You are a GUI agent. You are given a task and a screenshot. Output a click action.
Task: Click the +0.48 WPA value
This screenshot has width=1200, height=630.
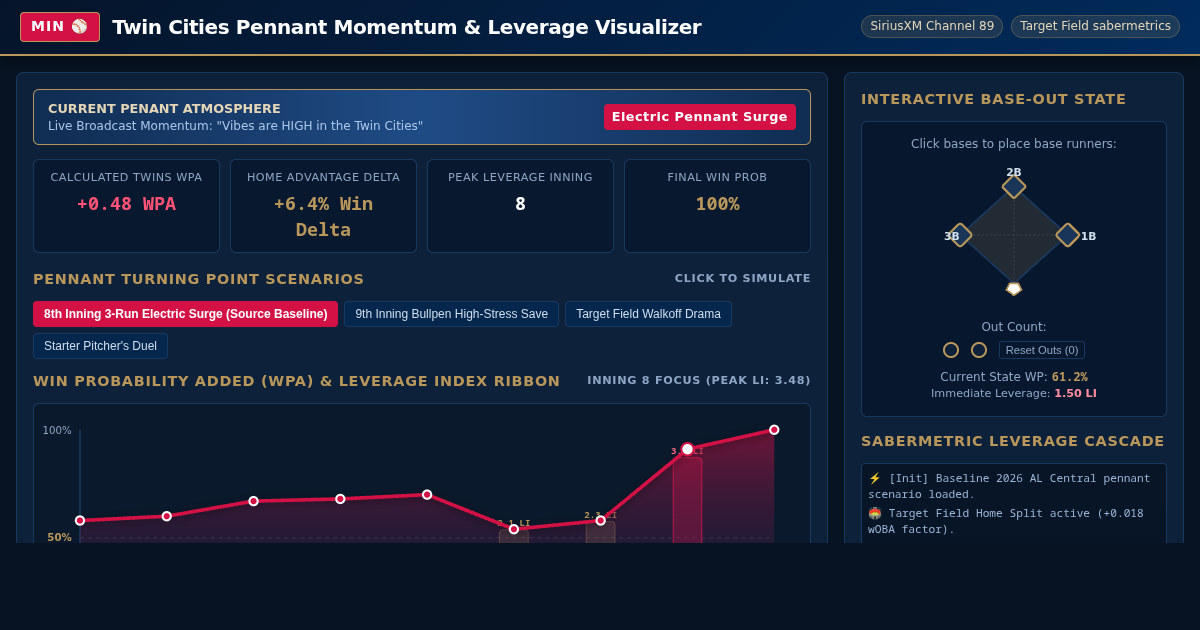click(x=126, y=204)
